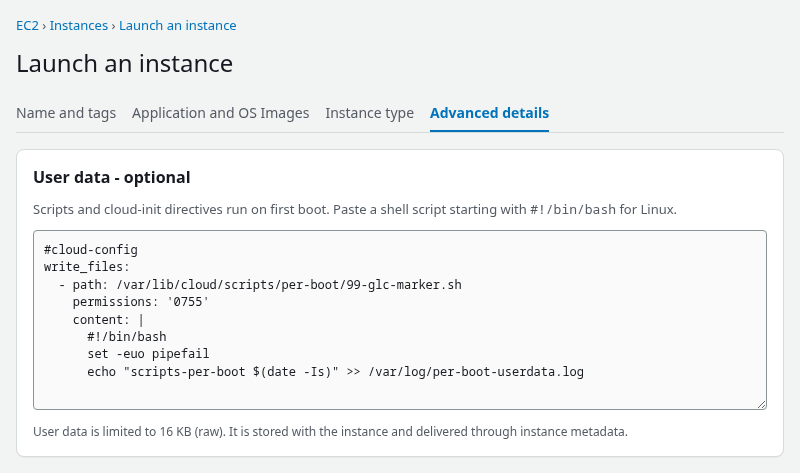
Task: Click the 'content: |' line
Action: 108,320
